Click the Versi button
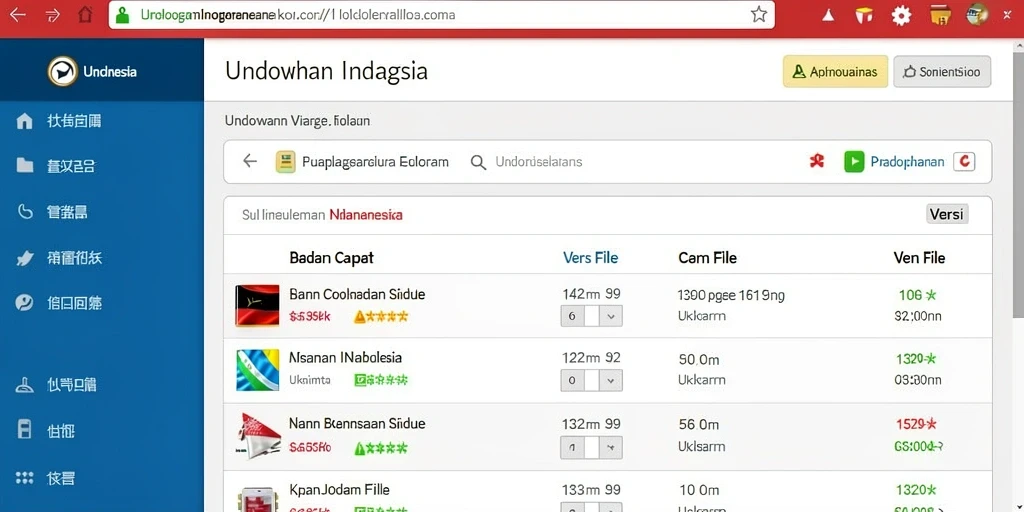Screen dimensions: 1024x512 pos(947,214)
